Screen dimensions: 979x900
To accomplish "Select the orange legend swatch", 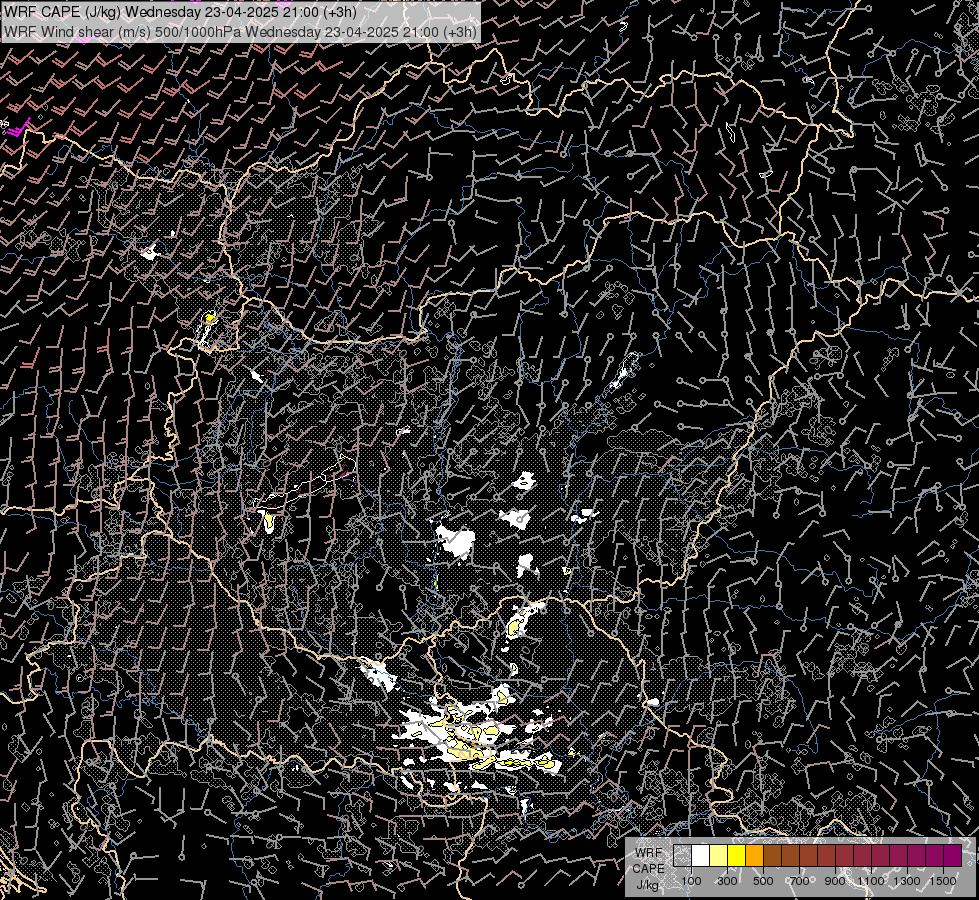I will point(754,856).
